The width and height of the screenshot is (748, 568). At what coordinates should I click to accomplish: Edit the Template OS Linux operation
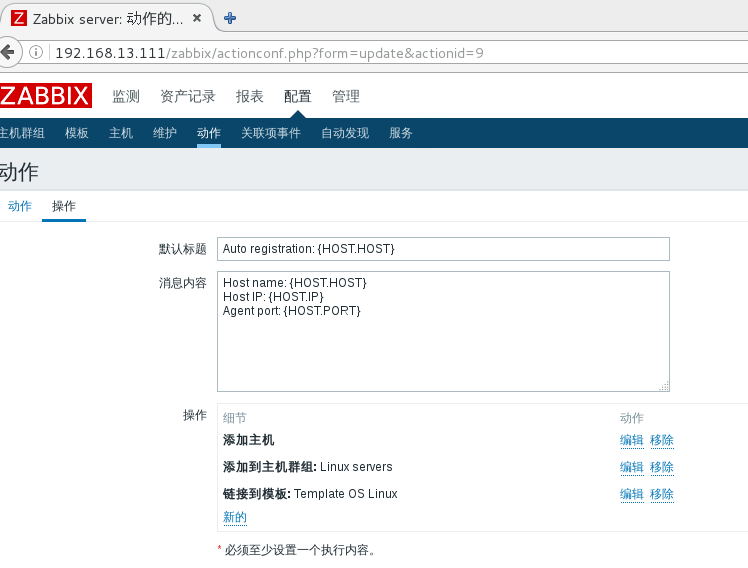point(632,495)
